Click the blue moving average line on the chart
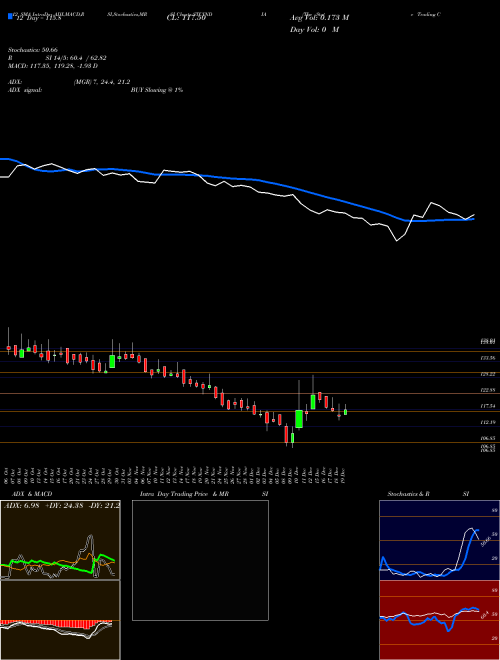 236,178
